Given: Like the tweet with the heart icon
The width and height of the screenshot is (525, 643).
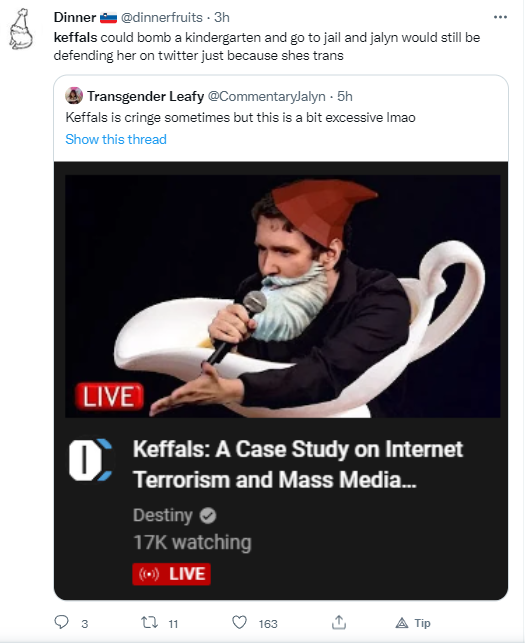Looking at the screenshot, I should [x=240, y=622].
